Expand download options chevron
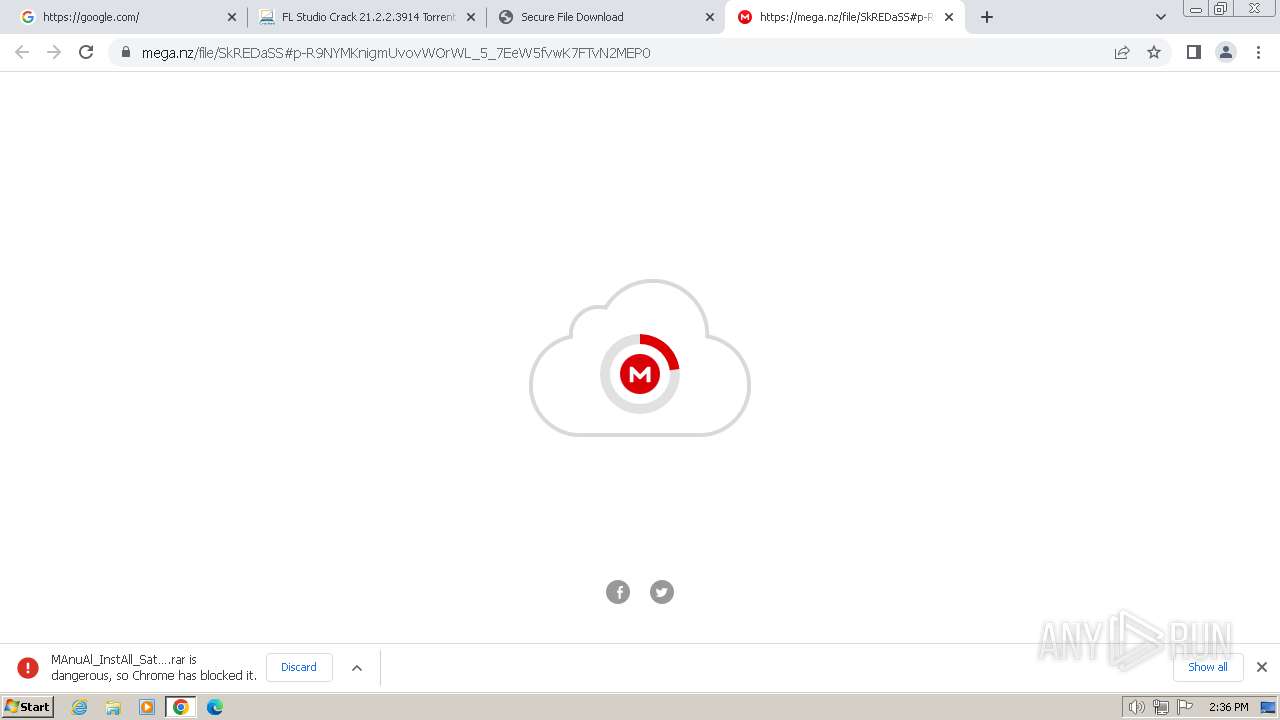This screenshot has height=720, width=1280. click(x=357, y=667)
